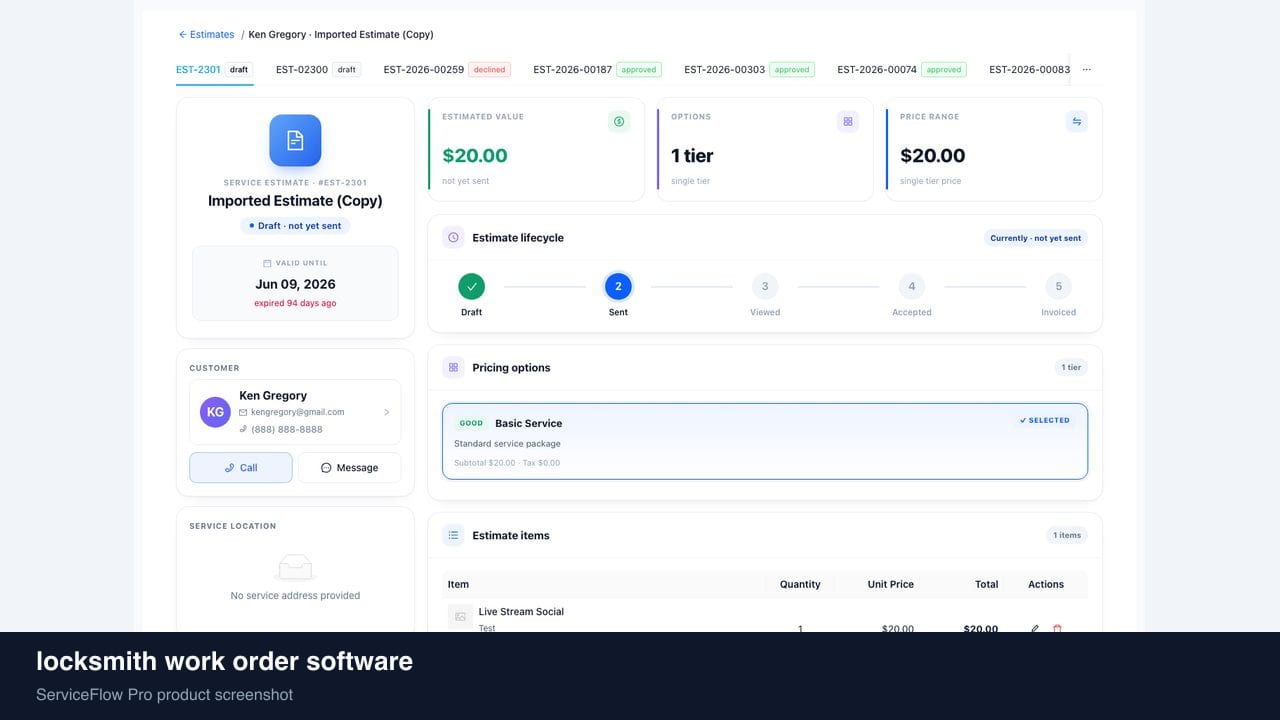Open the EST-02300 draft tab
The image size is (1280, 720).
tap(318, 70)
